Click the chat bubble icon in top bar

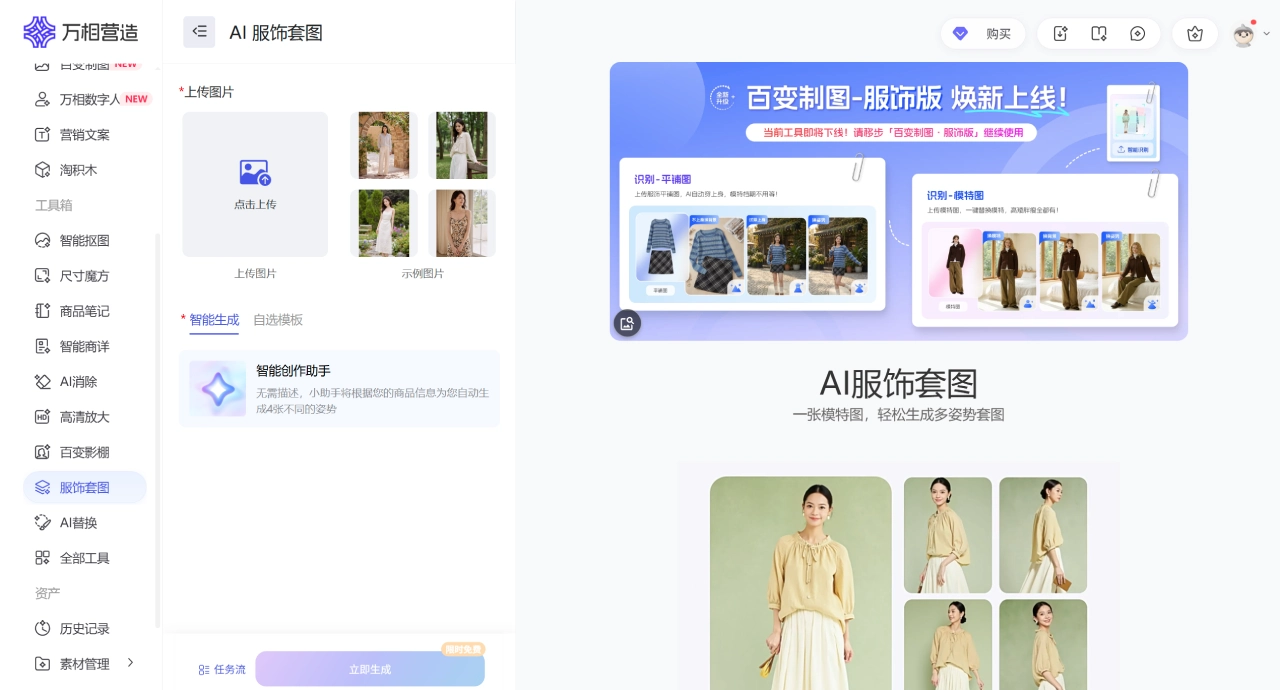coord(1138,34)
